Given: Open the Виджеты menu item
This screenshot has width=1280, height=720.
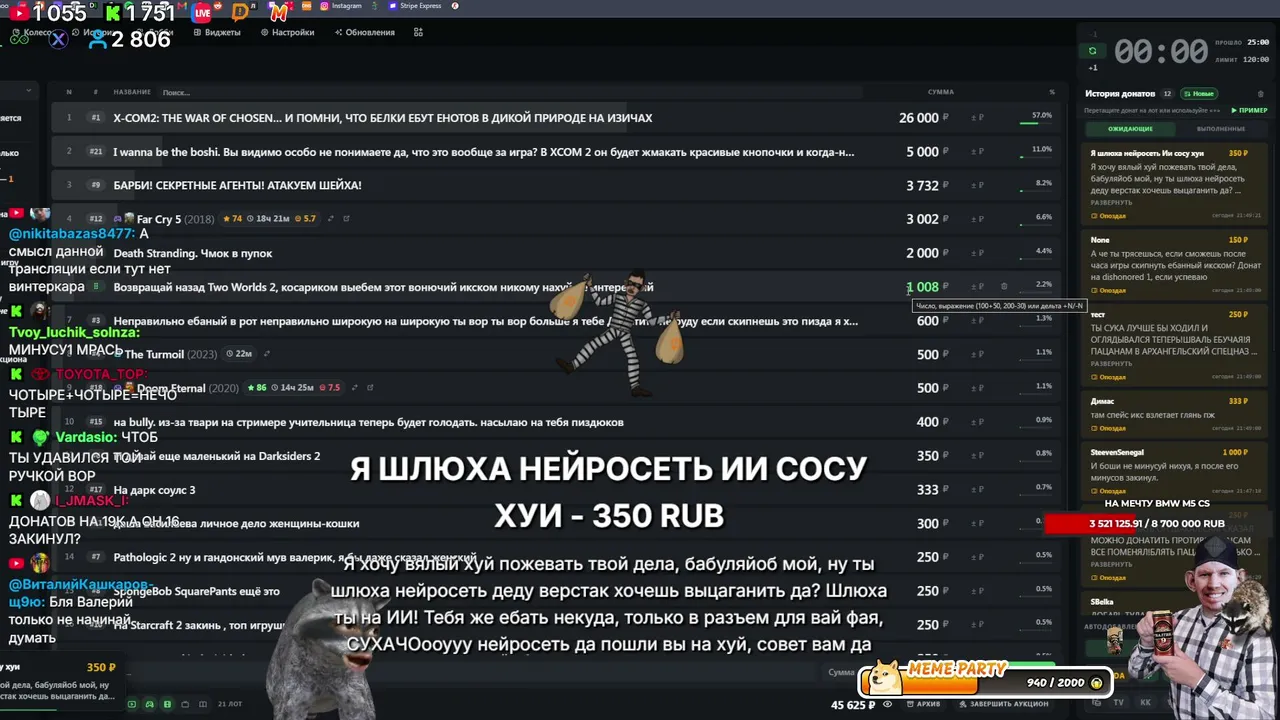Looking at the screenshot, I should point(217,32).
